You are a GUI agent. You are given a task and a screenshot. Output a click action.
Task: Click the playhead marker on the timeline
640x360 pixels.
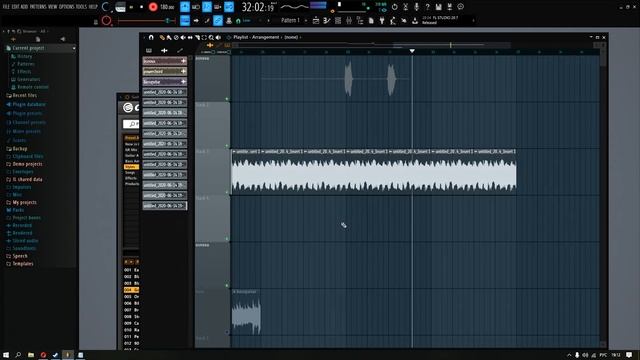coord(412,51)
